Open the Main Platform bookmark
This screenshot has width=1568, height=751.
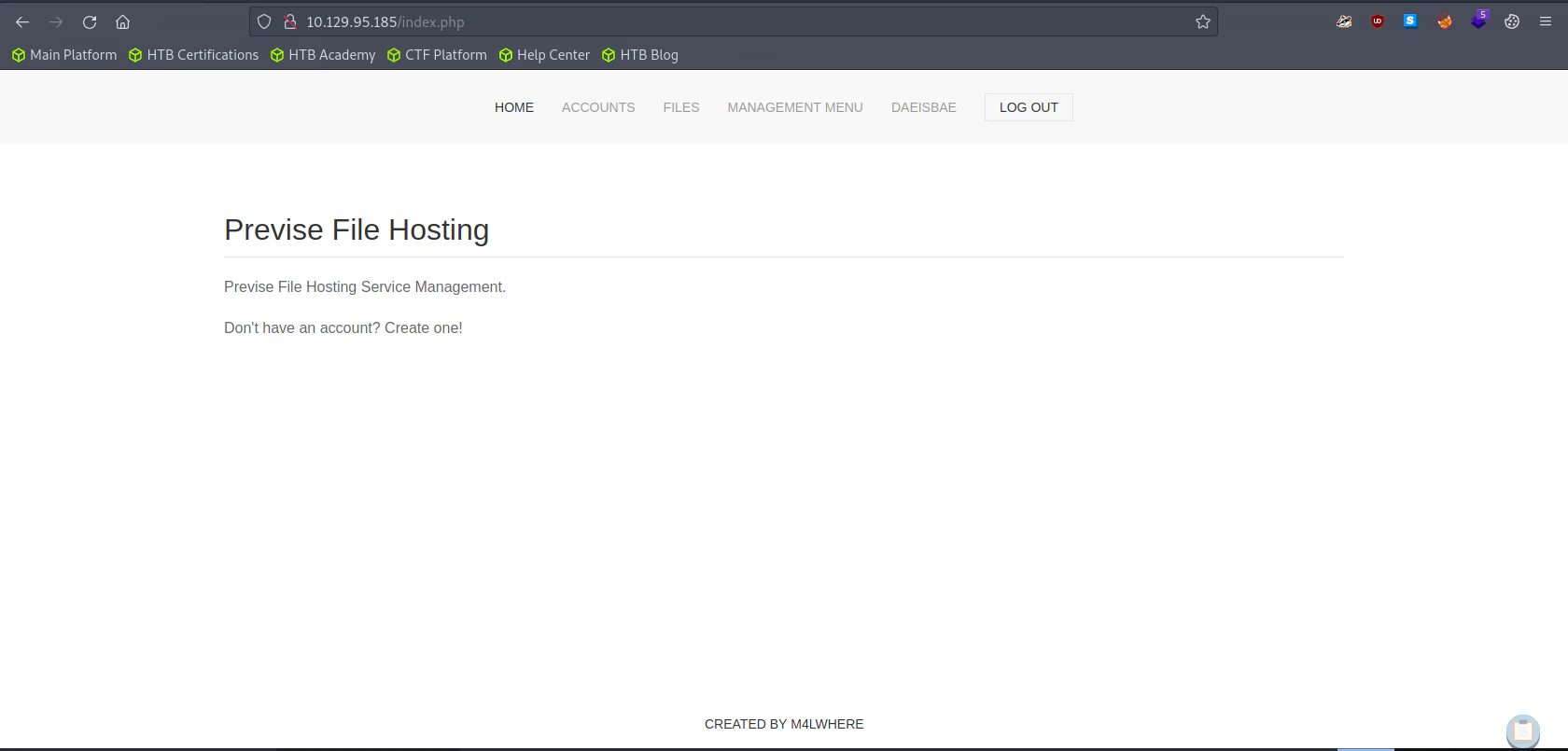click(x=64, y=55)
